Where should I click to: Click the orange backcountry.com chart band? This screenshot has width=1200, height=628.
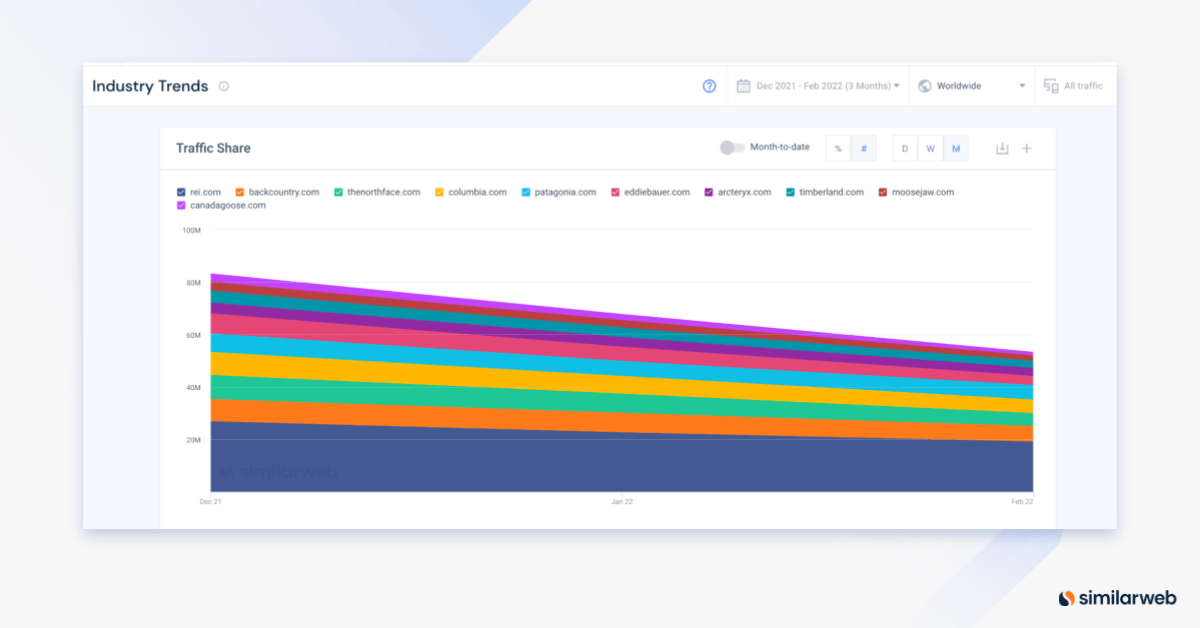tap(621, 423)
